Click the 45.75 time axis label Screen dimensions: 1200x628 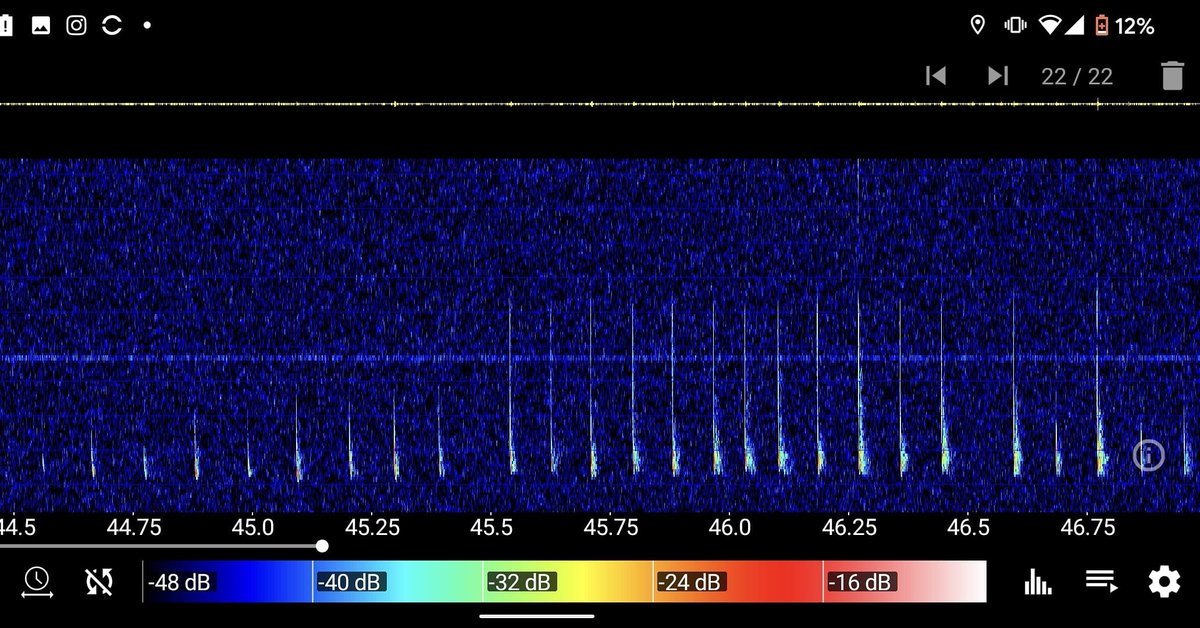(610, 526)
